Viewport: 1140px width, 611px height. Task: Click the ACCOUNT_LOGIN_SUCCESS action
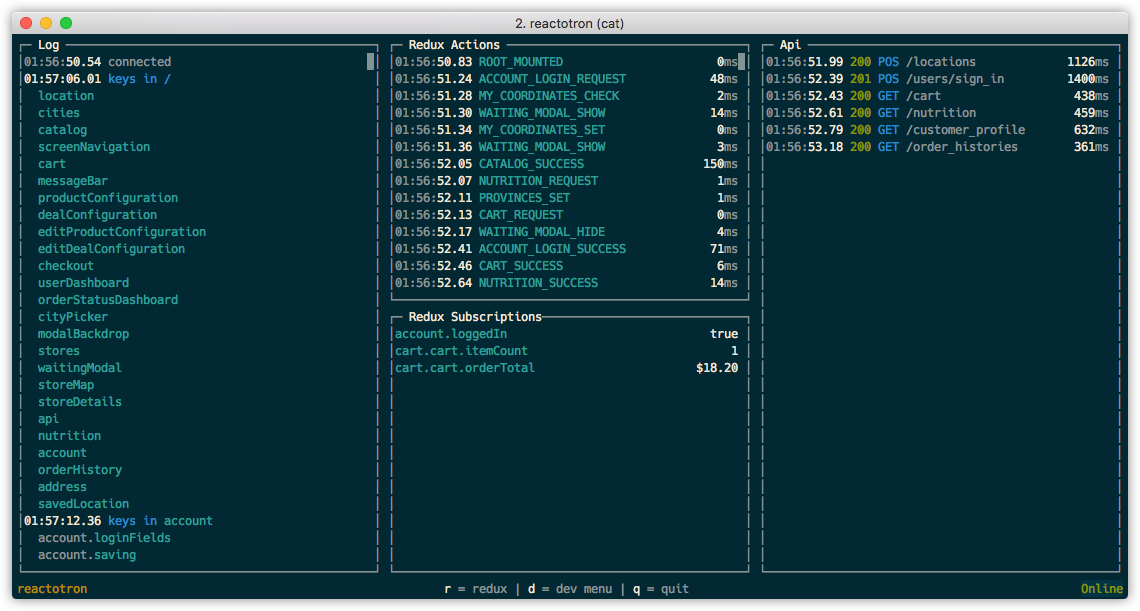[566, 249]
